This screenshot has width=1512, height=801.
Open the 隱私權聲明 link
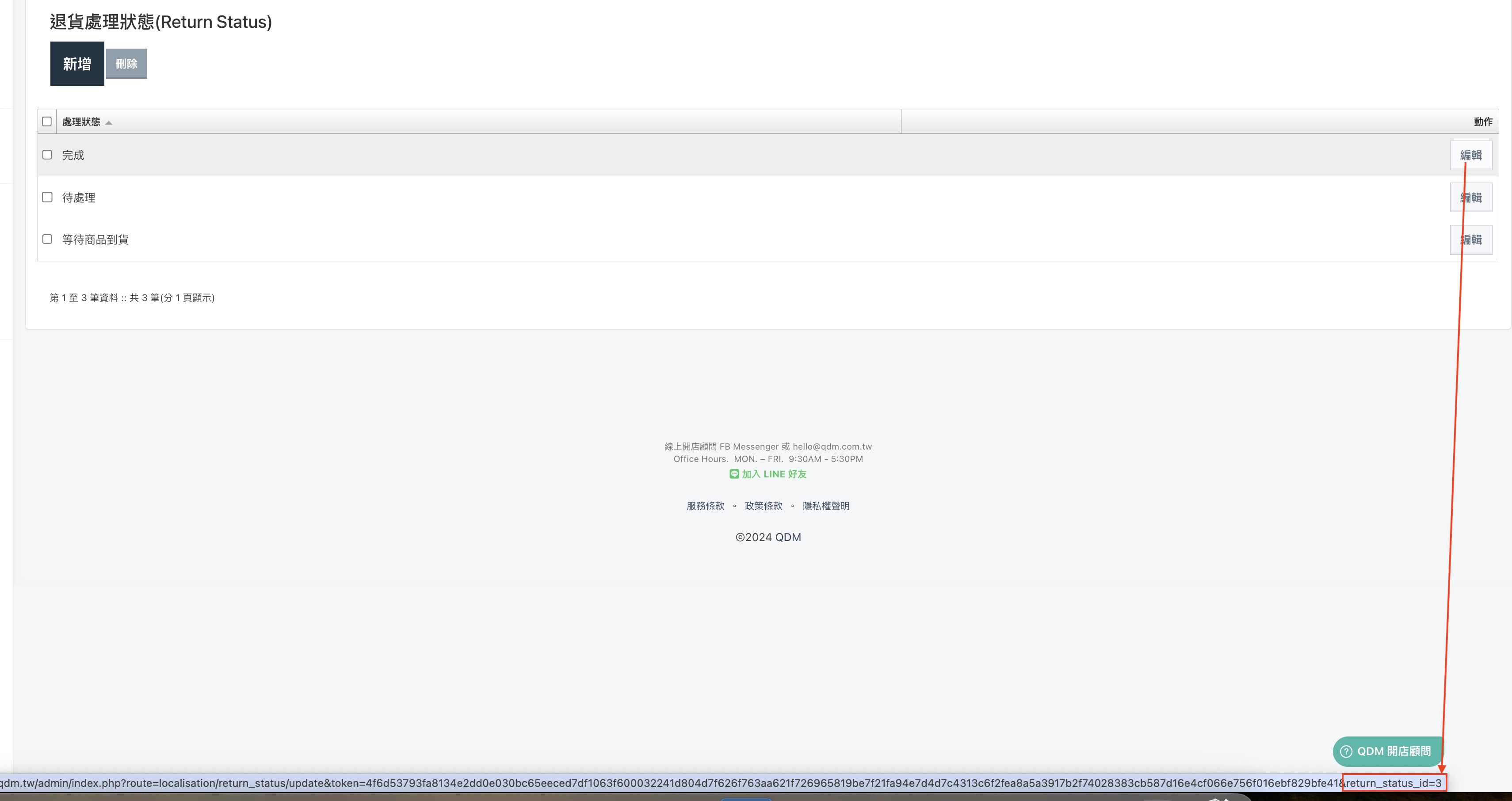[x=826, y=506]
